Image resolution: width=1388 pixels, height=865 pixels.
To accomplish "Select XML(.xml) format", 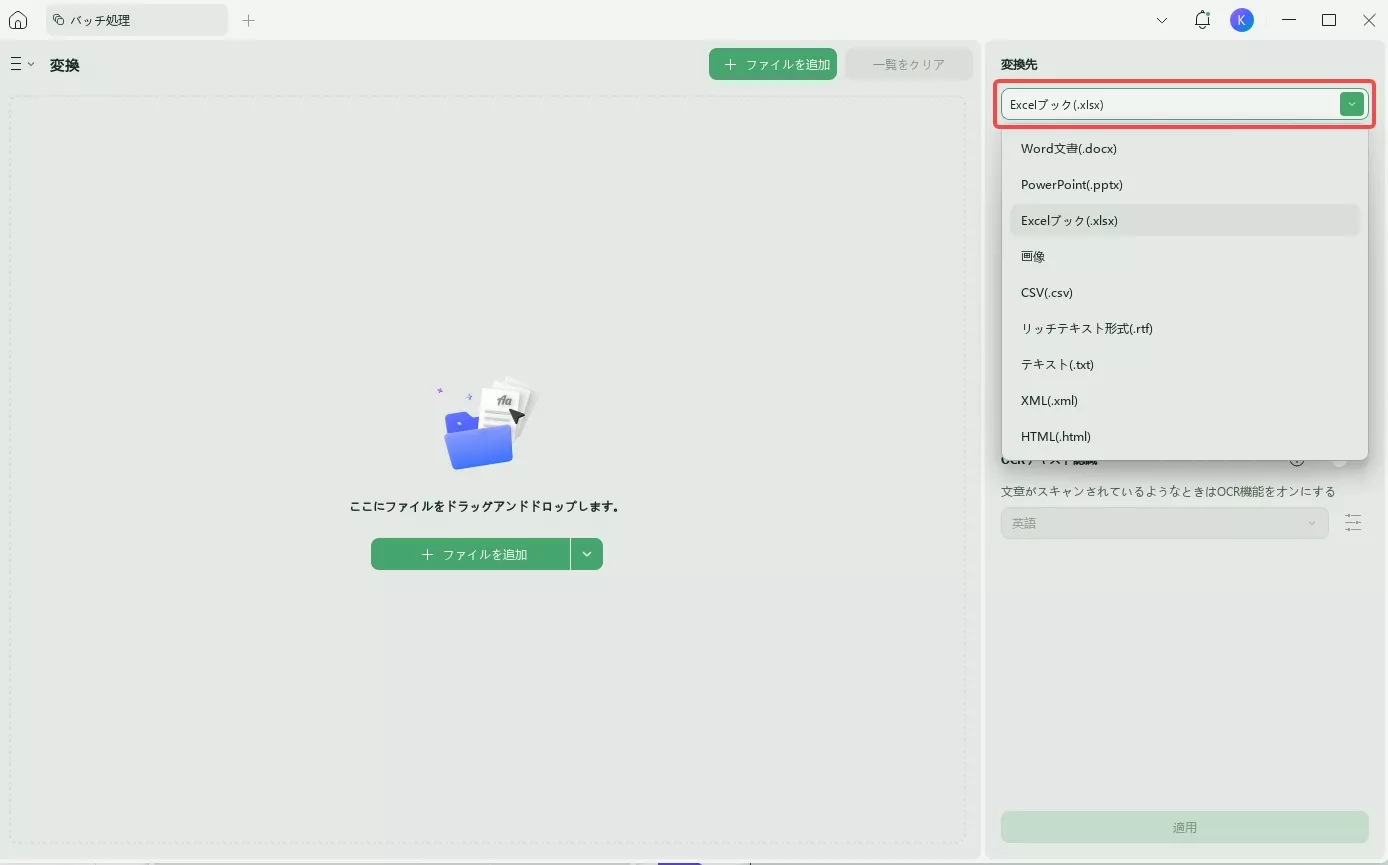I will tap(1185, 400).
